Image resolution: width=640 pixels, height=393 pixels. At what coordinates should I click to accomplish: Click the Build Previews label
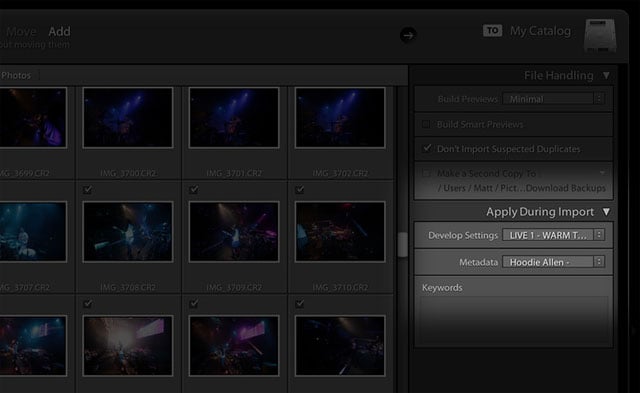click(468, 99)
